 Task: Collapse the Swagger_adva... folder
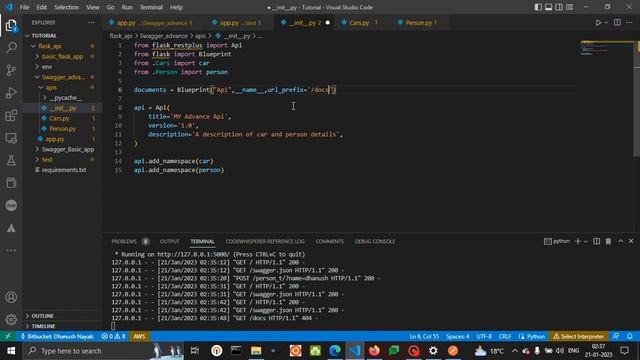tap(62, 77)
